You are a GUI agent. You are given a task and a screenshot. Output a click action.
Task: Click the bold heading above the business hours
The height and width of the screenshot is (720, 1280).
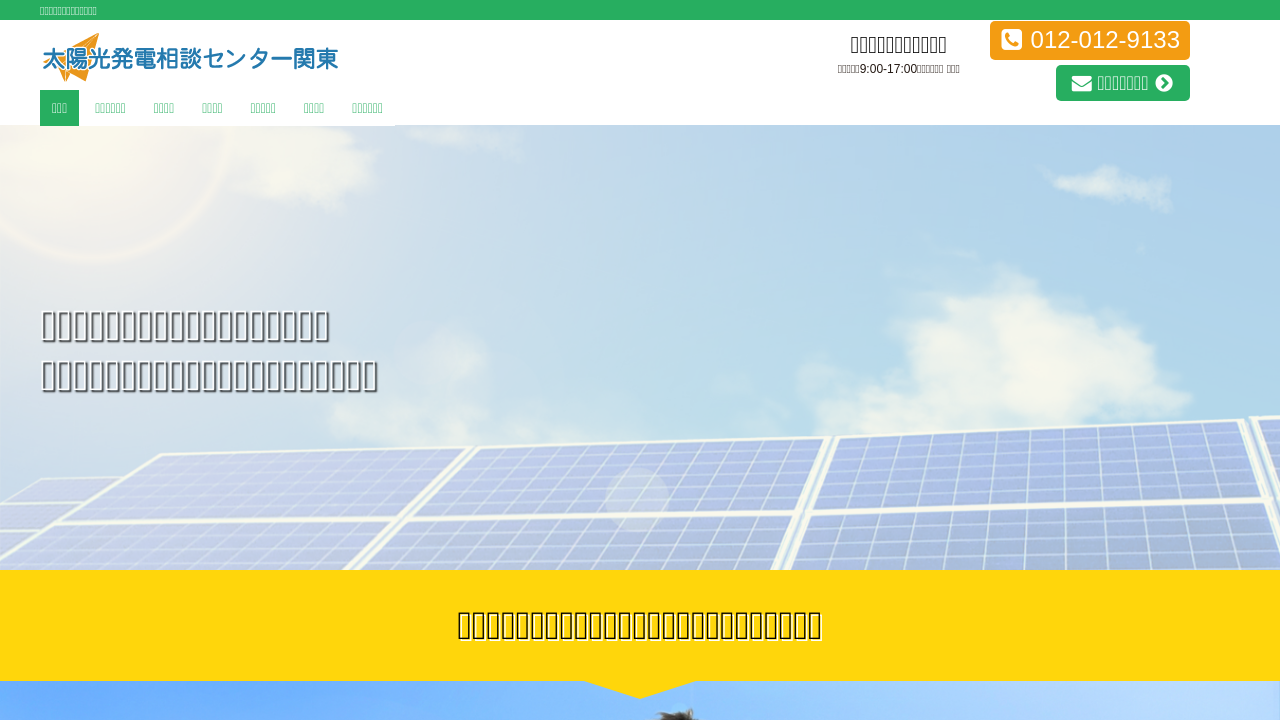click(x=898, y=44)
